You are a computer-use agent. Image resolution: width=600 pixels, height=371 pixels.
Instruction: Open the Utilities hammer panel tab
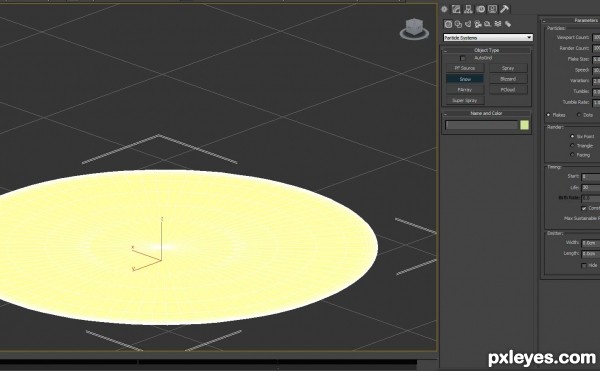pyautogui.click(x=505, y=9)
